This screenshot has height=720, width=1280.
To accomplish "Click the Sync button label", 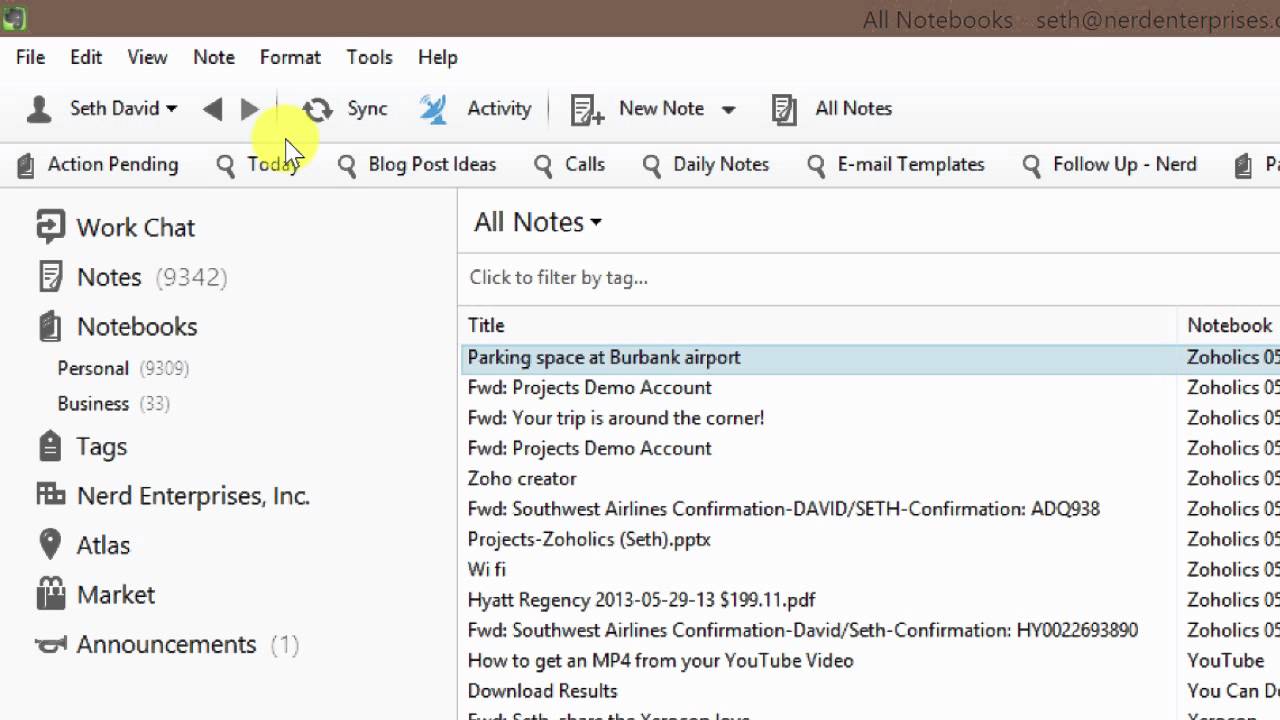I will click(x=367, y=109).
